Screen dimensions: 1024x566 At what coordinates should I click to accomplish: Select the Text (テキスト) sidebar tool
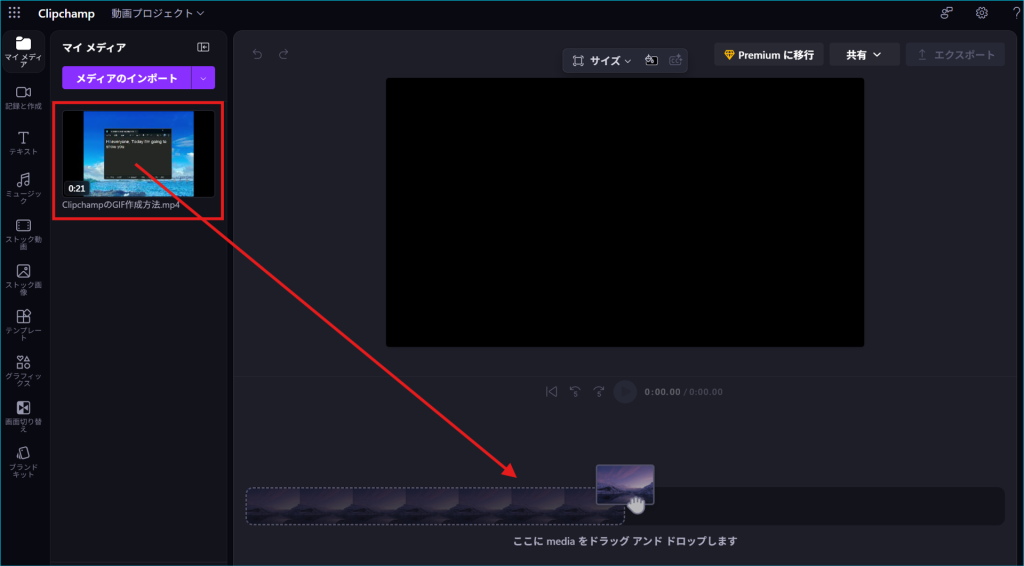pos(23,142)
